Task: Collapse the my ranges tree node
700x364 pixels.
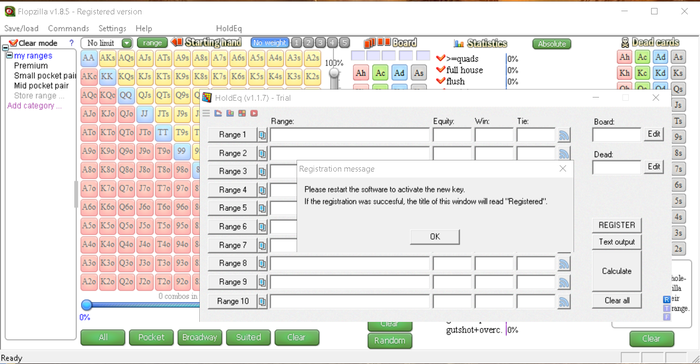Action: [x=9, y=55]
